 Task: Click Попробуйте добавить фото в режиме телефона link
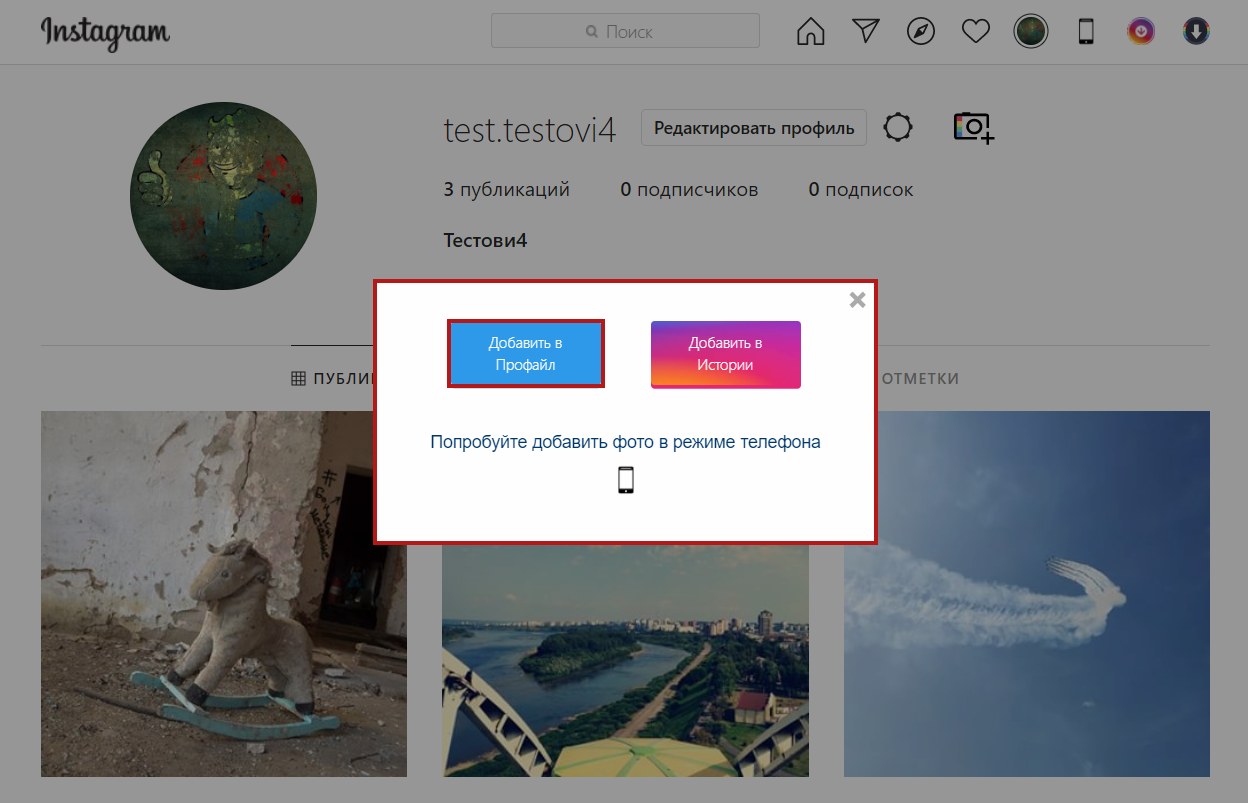(x=626, y=441)
